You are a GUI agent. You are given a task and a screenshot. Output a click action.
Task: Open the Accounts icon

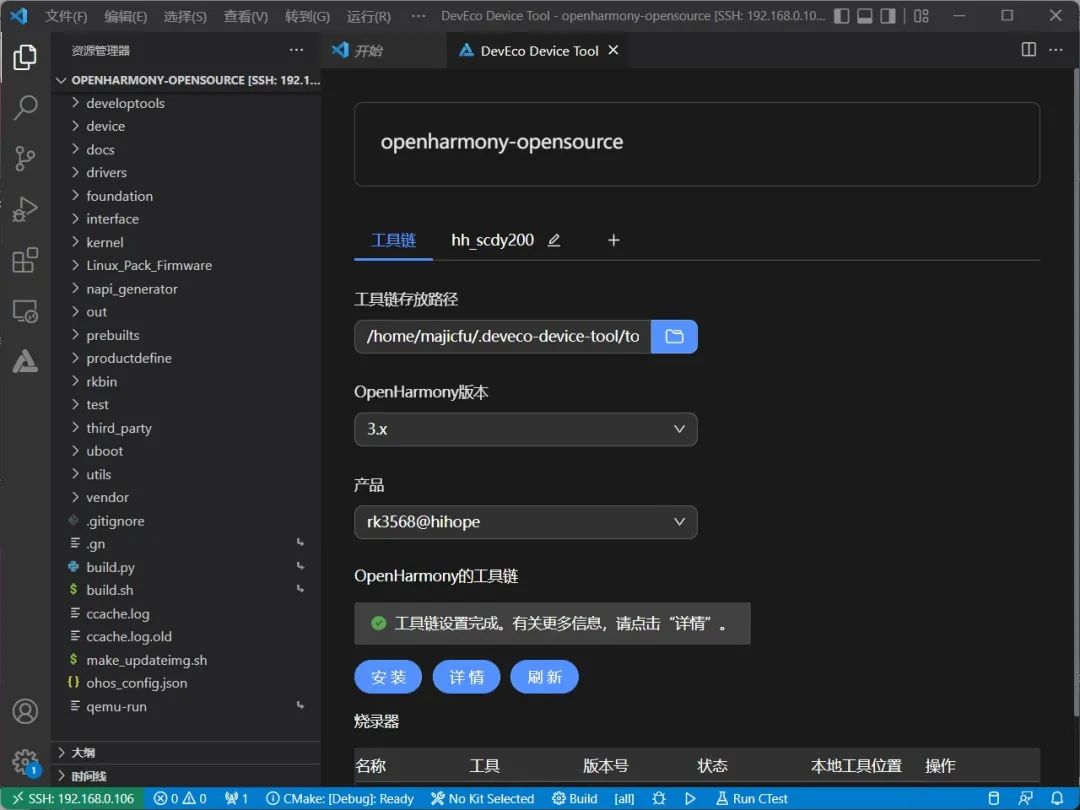(x=25, y=711)
